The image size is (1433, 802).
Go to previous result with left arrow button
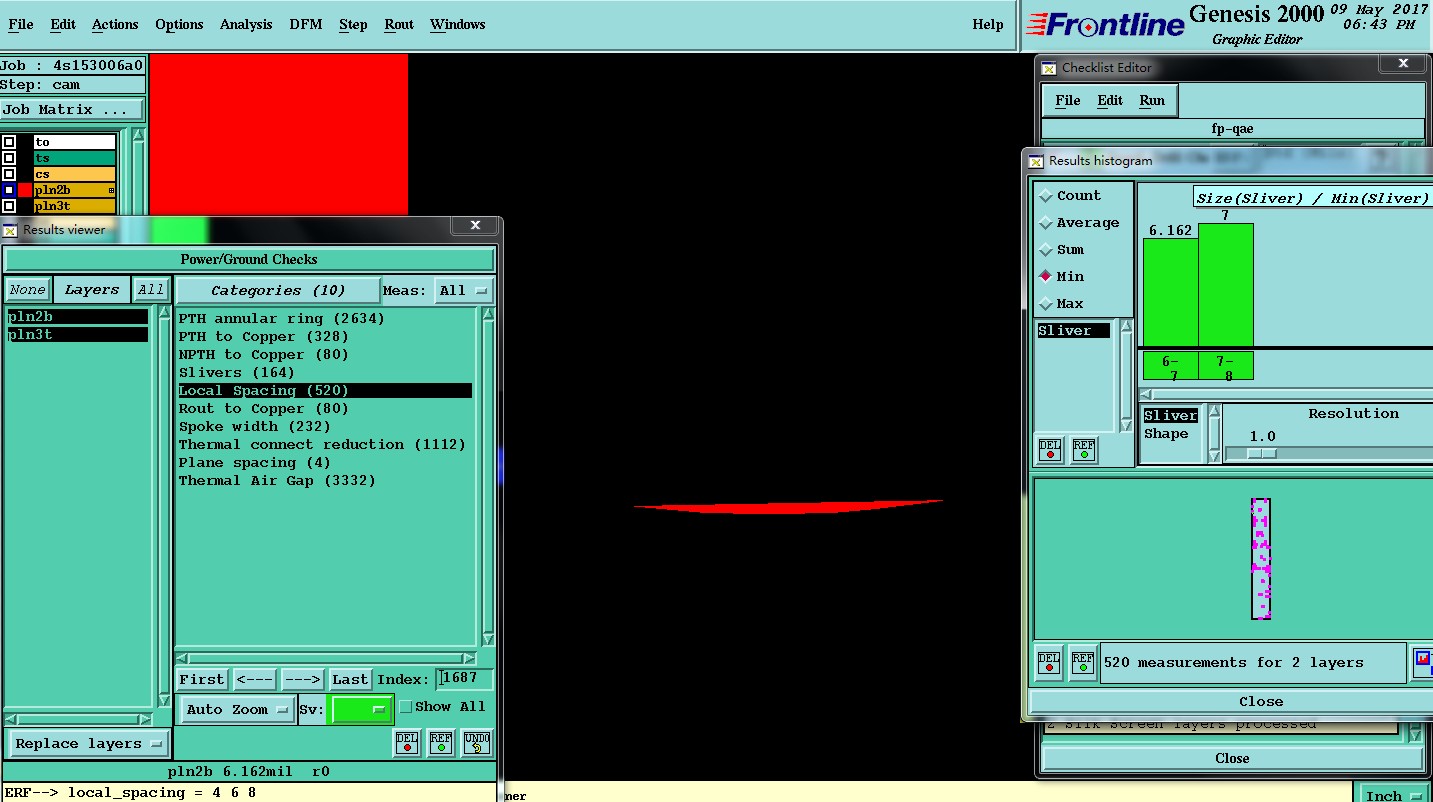point(255,679)
